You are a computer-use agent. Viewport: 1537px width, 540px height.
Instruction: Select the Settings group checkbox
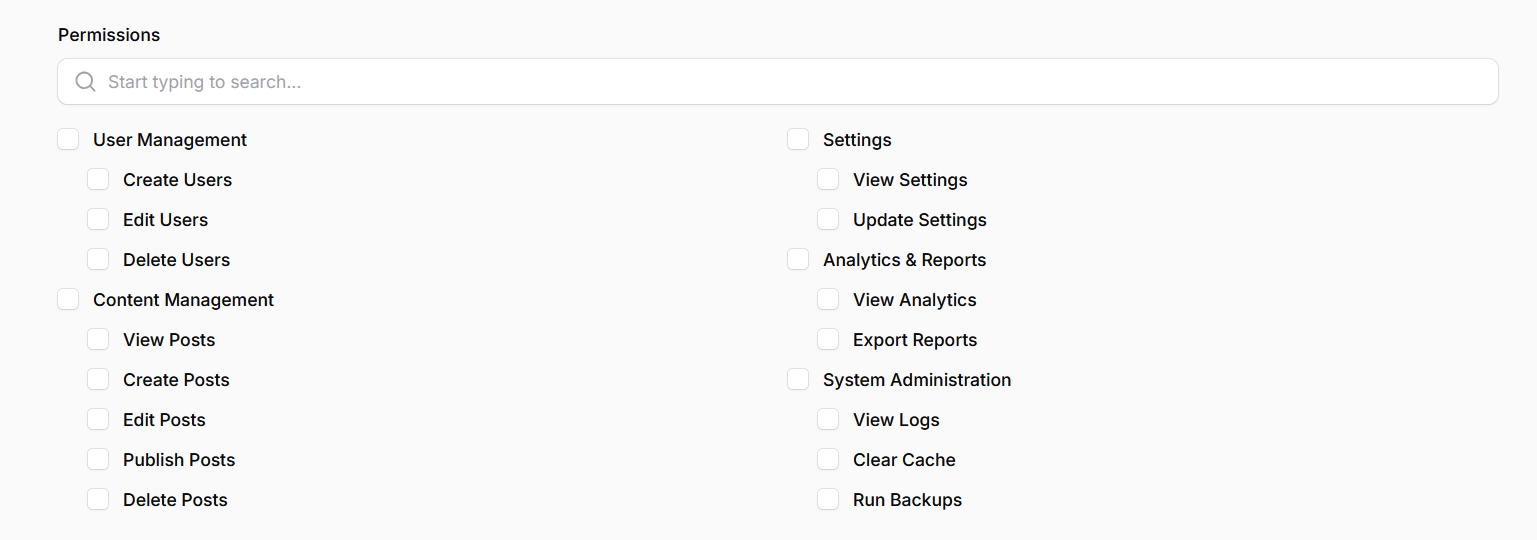coord(798,140)
